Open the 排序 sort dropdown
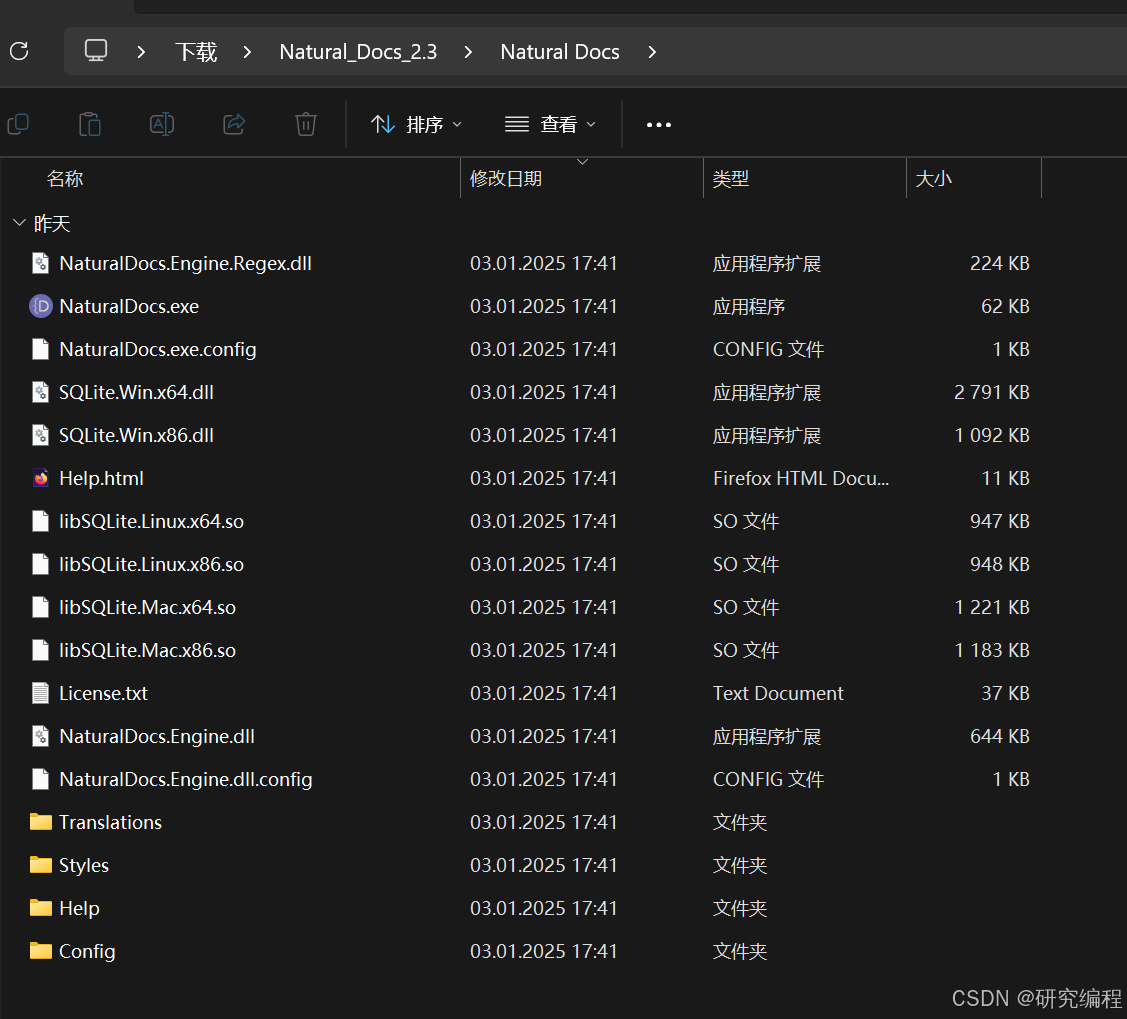Screen dimensions: 1127x1019 tap(417, 124)
